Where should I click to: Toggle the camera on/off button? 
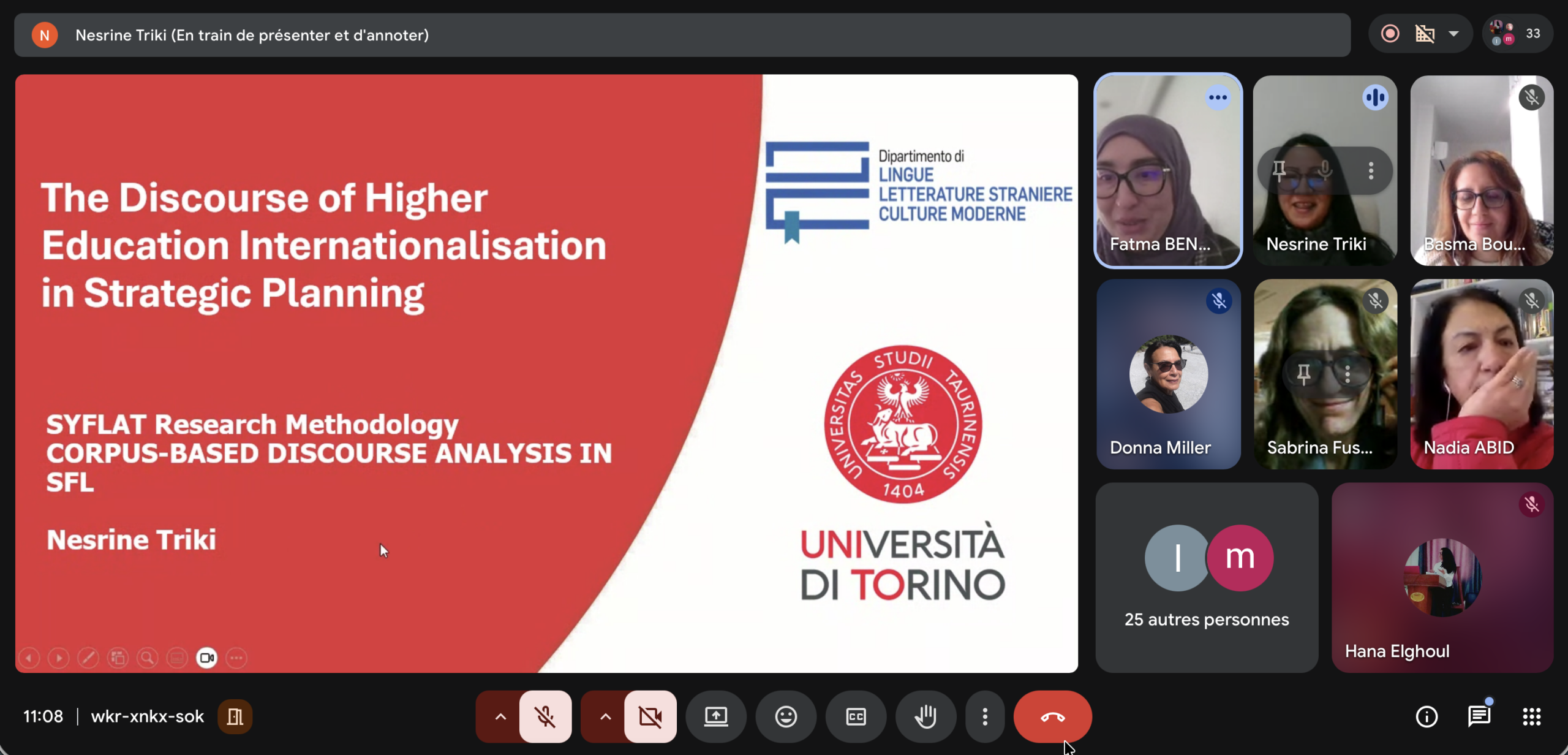click(x=650, y=716)
